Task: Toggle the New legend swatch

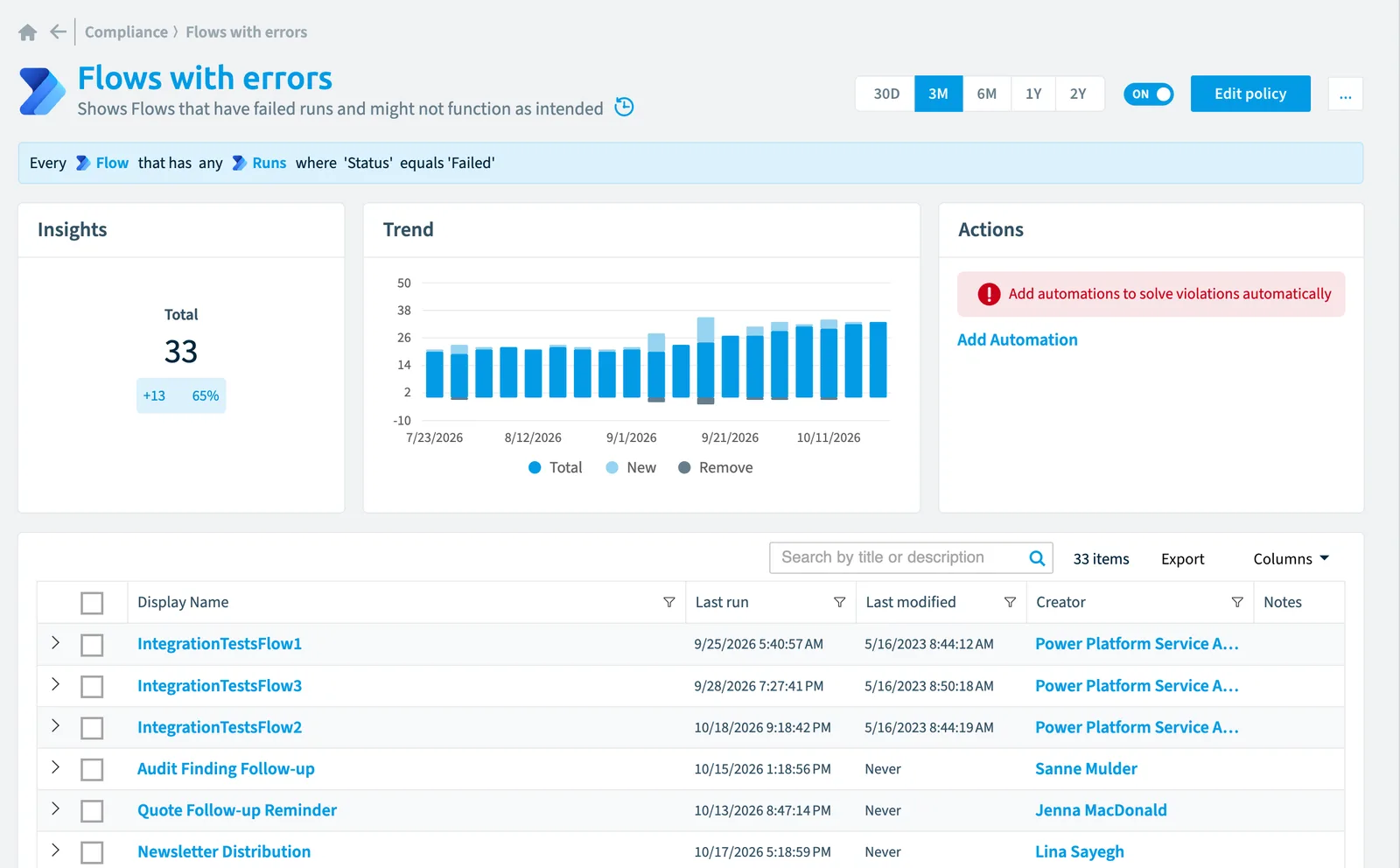Action: [612, 467]
